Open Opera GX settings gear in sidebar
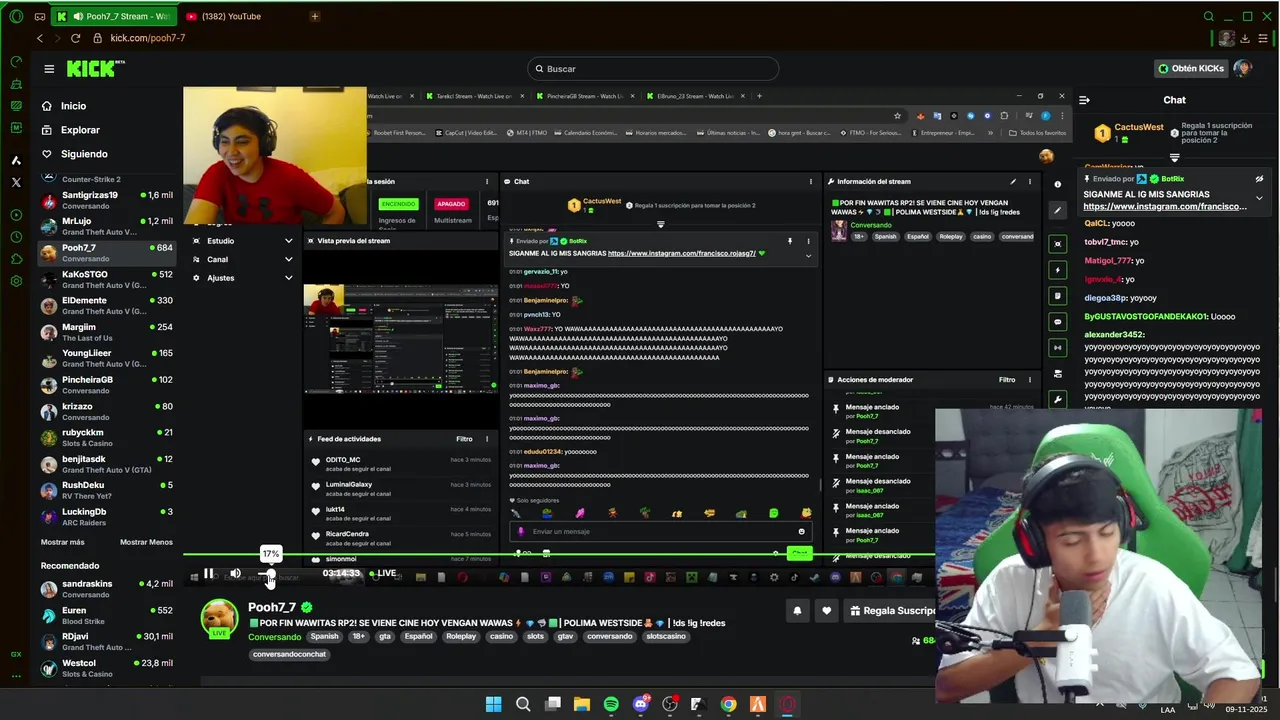 [x=16, y=281]
